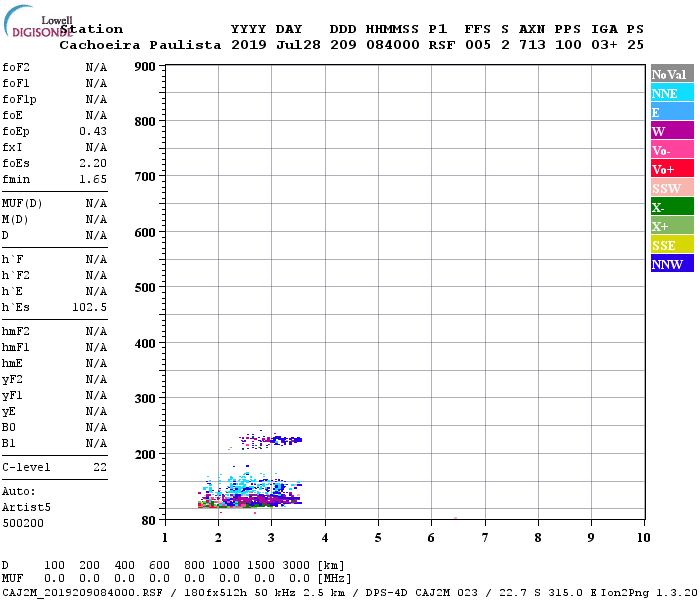Select the Vo- pink legend swatch
Screen dimensions: 700x600
click(672, 150)
